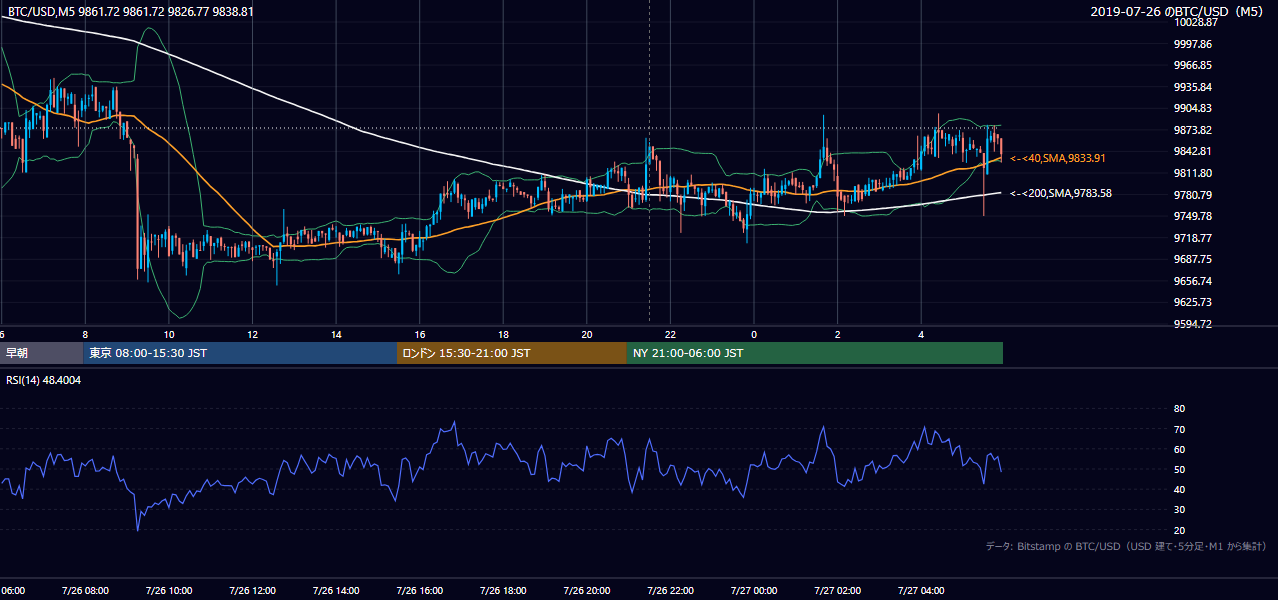
Task: Click the RSI axis value 30
Action: pos(1179,510)
